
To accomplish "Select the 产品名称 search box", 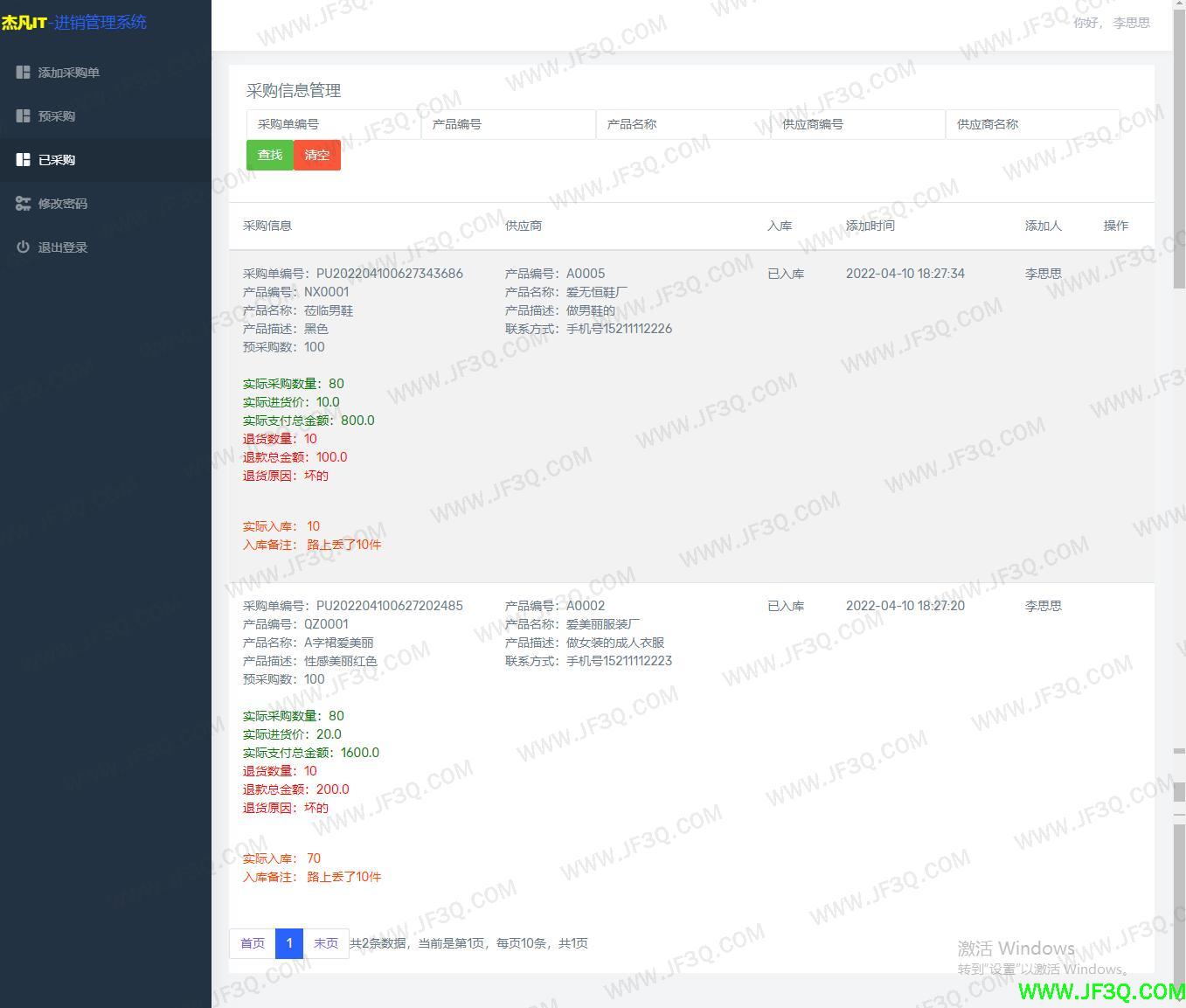I will 683,124.
